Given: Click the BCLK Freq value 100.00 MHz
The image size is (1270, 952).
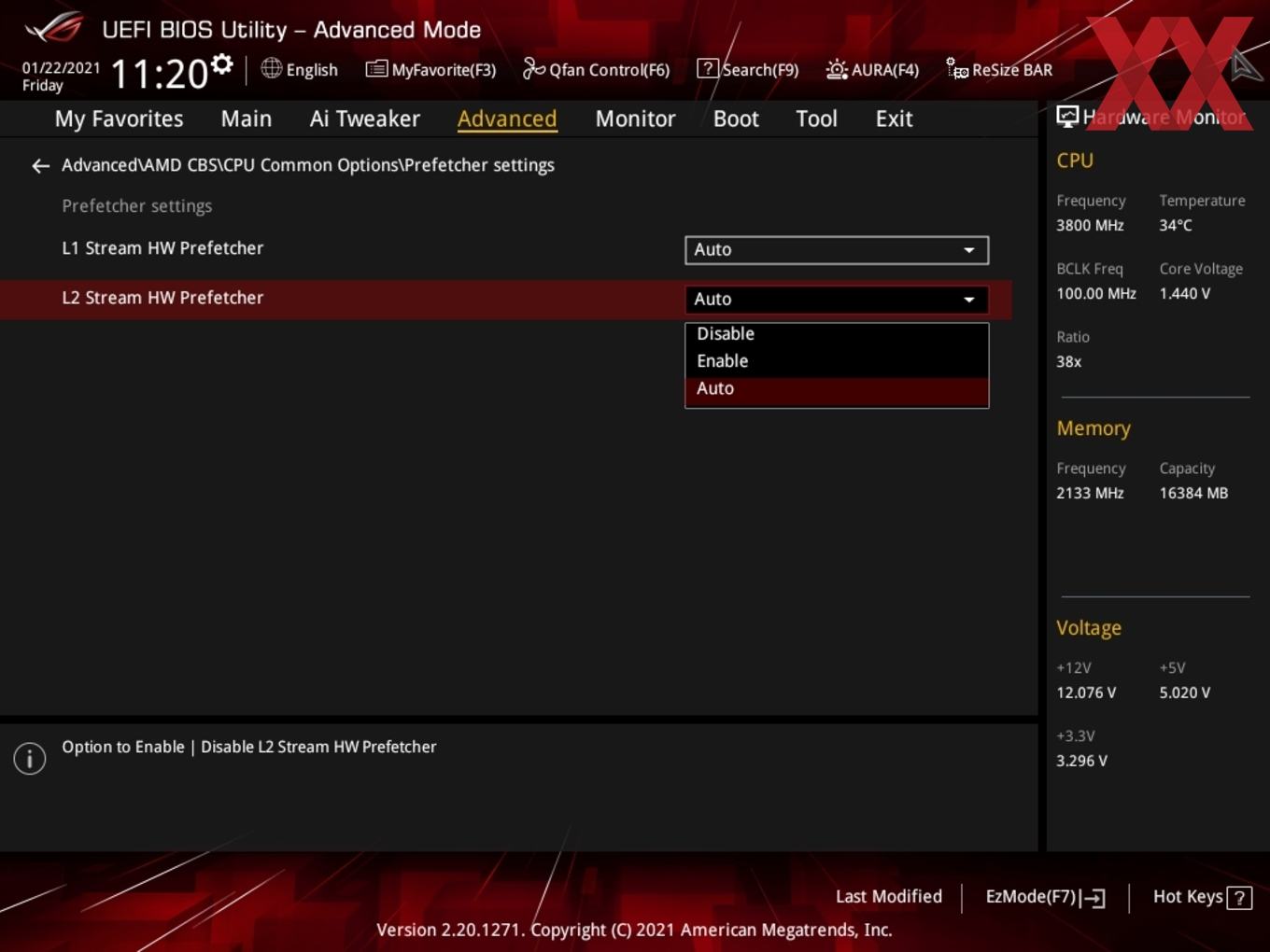Looking at the screenshot, I should pos(1096,293).
